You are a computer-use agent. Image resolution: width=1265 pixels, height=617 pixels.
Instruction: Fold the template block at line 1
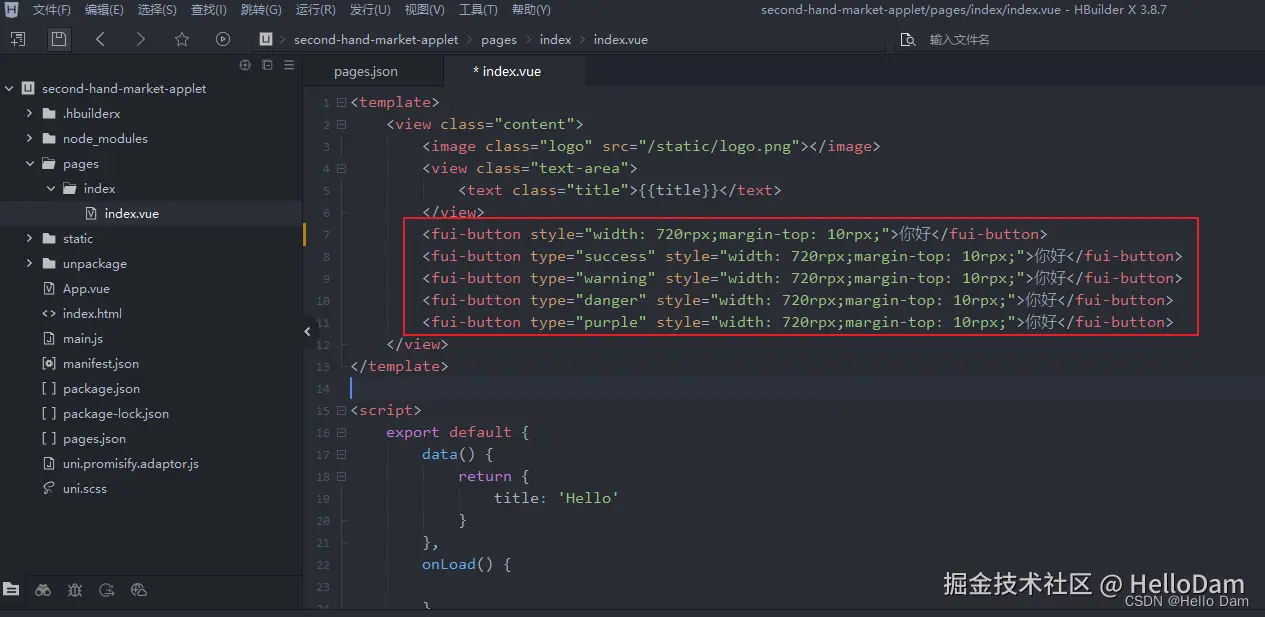tap(342, 102)
